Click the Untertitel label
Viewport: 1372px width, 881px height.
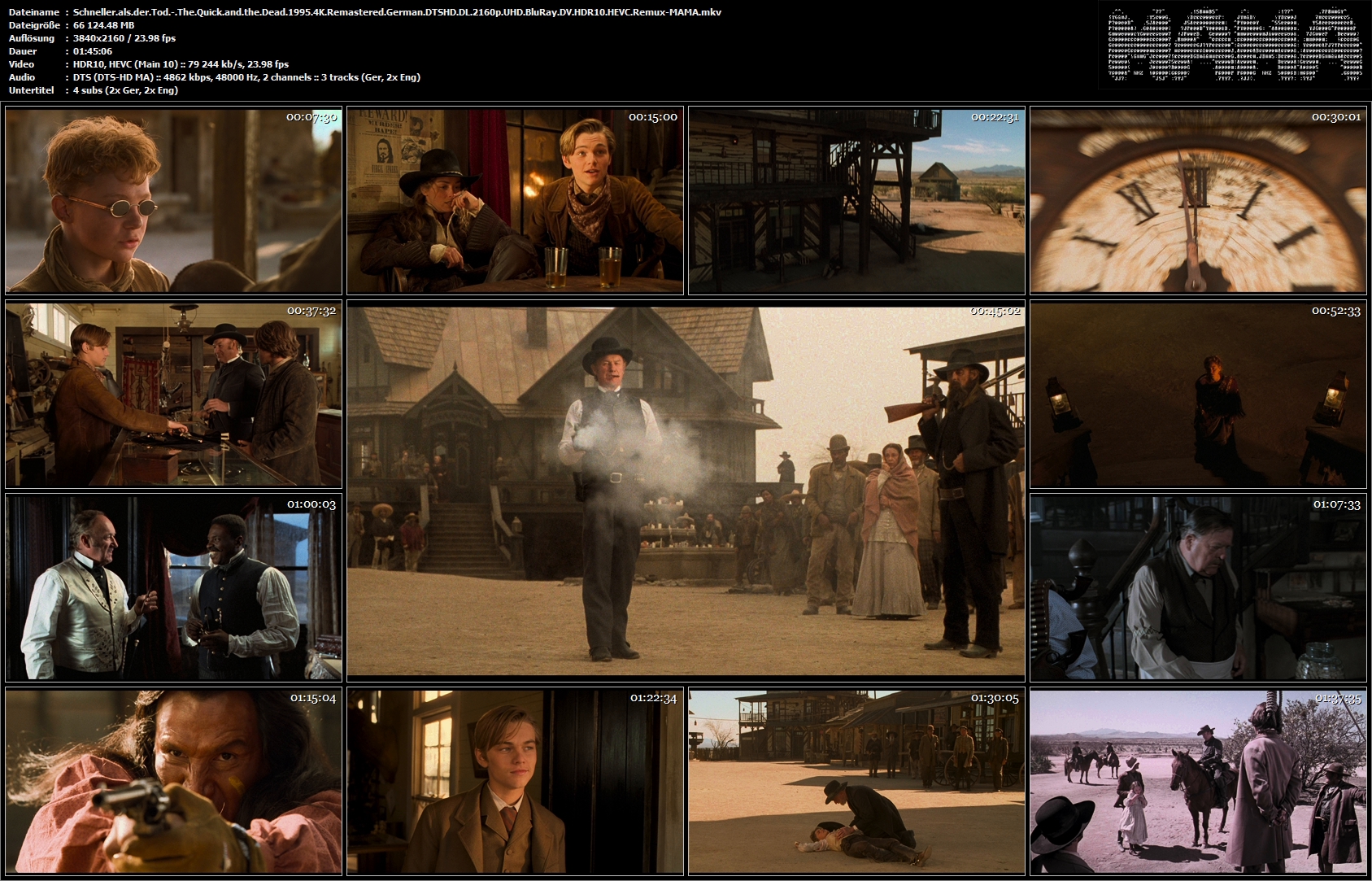coord(31,90)
